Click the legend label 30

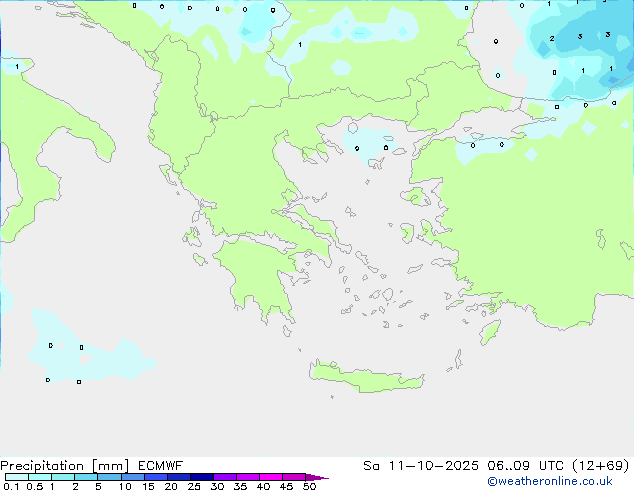pos(217,486)
